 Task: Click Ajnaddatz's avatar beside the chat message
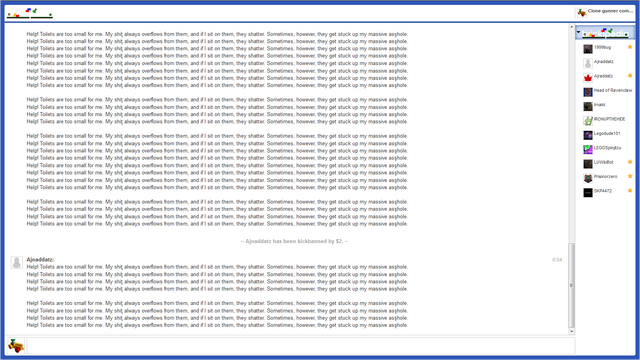click(17, 262)
